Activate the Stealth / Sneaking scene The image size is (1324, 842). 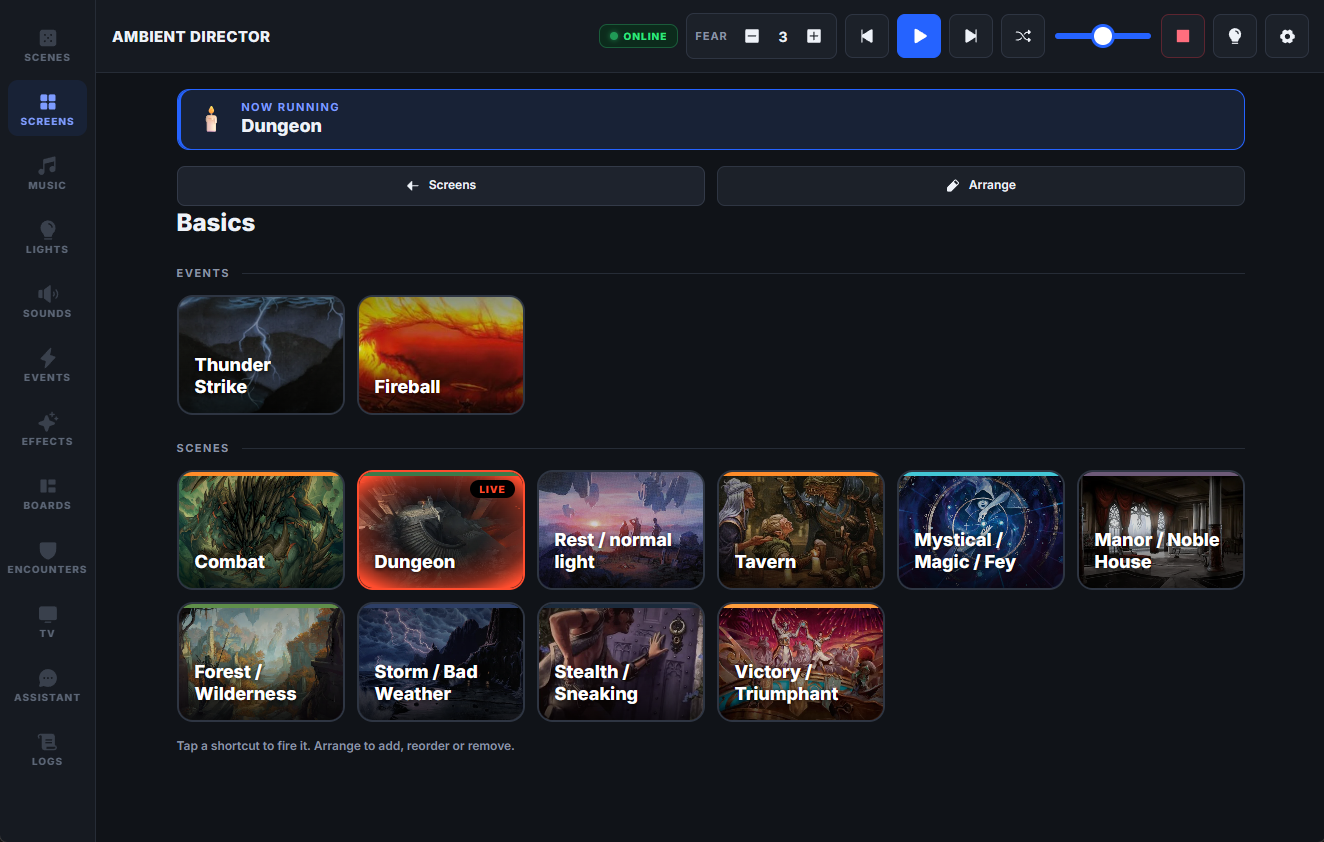click(x=621, y=662)
